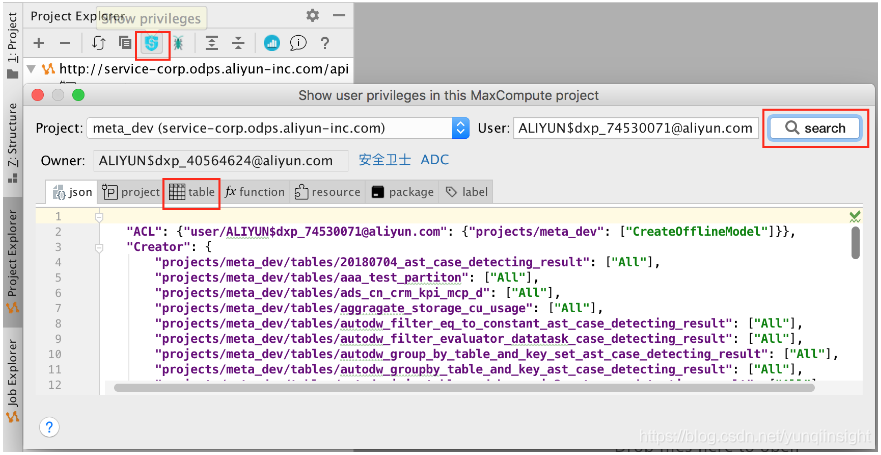Viewport: 881px width, 455px height.
Task: Click the add project plus icon
Action: pos(38,43)
